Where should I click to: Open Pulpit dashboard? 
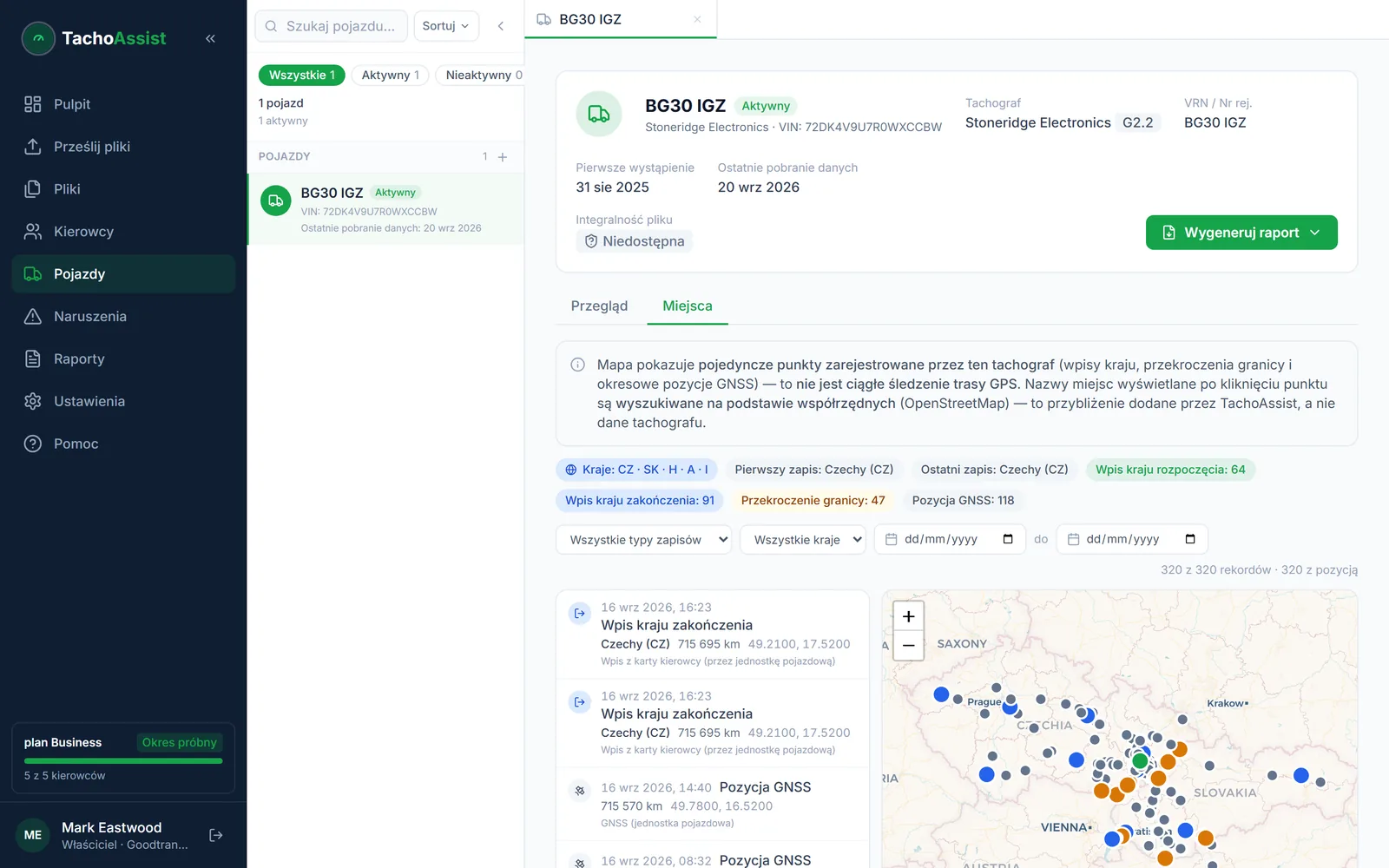[x=123, y=104]
